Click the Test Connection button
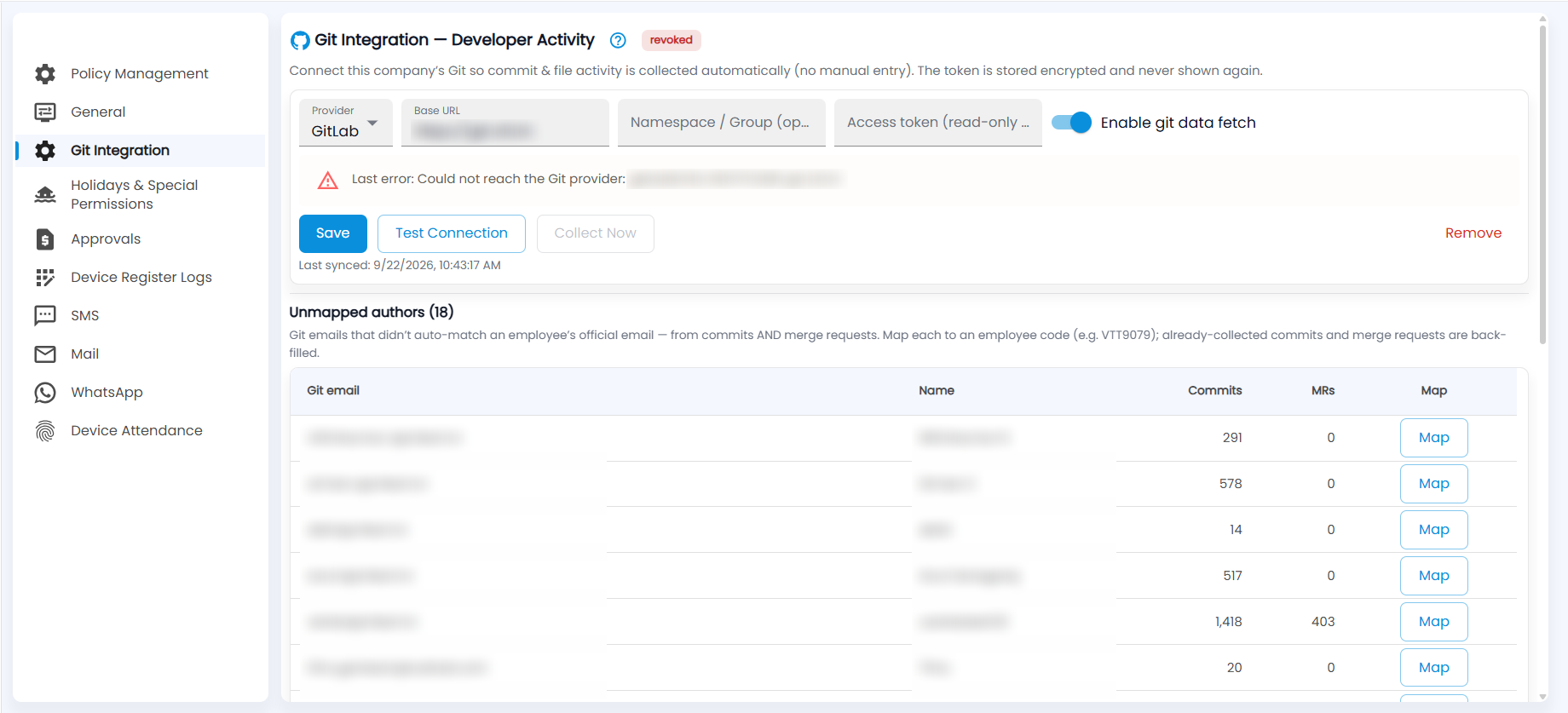This screenshot has width=1568, height=713. (452, 233)
